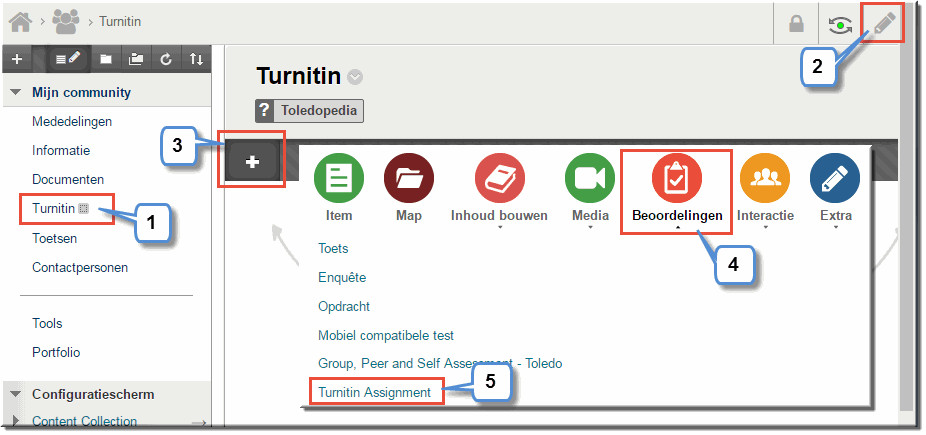
Task: Open Portfolio in the sidebar
Action: coord(56,352)
